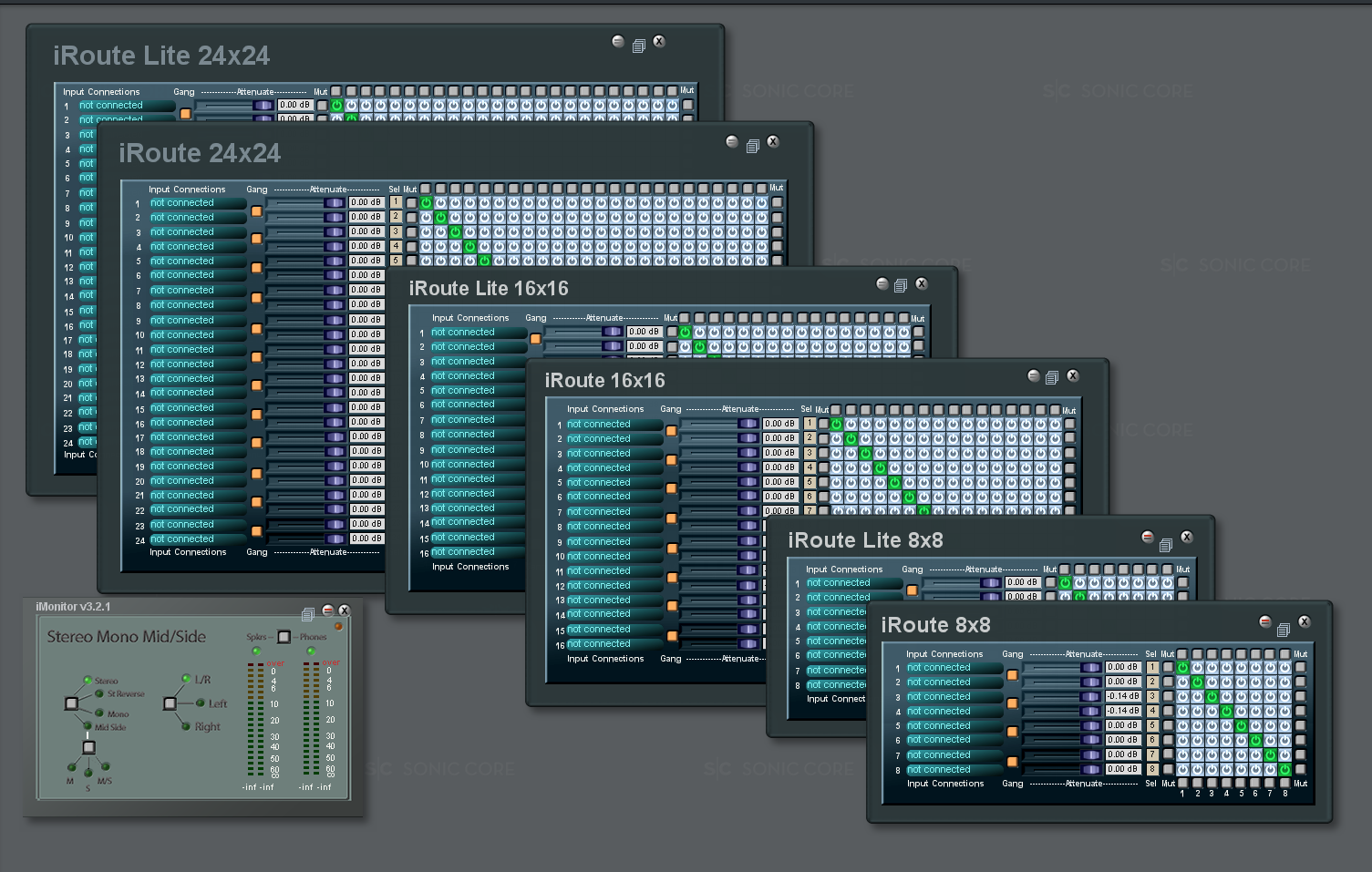Mute input row 1 in iRoute 8x8
Image resolution: width=1372 pixels, height=872 pixels.
[x=1168, y=667]
